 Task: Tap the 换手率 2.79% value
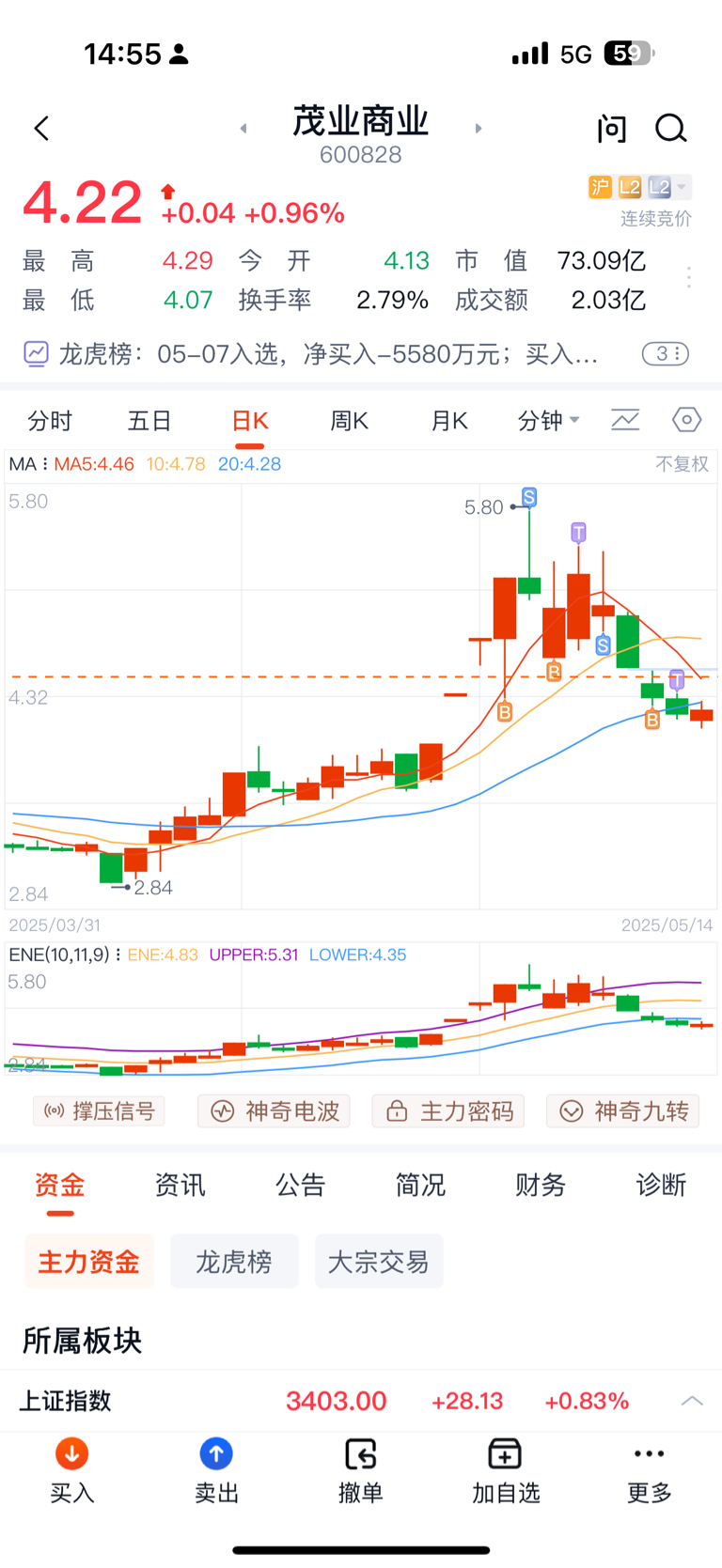(x=392, y=301)
